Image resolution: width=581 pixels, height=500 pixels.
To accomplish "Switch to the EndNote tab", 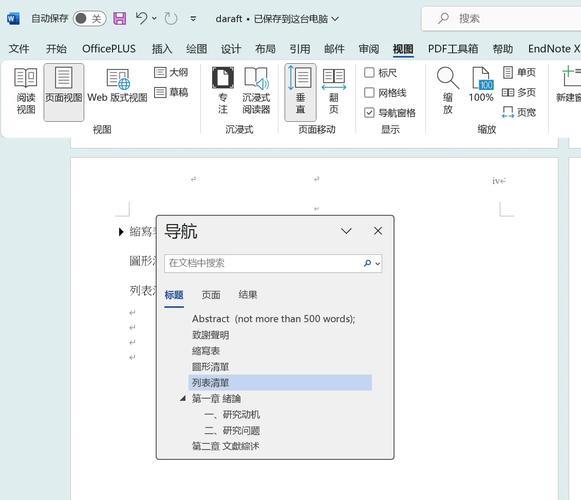I will [x=554, y=49].
